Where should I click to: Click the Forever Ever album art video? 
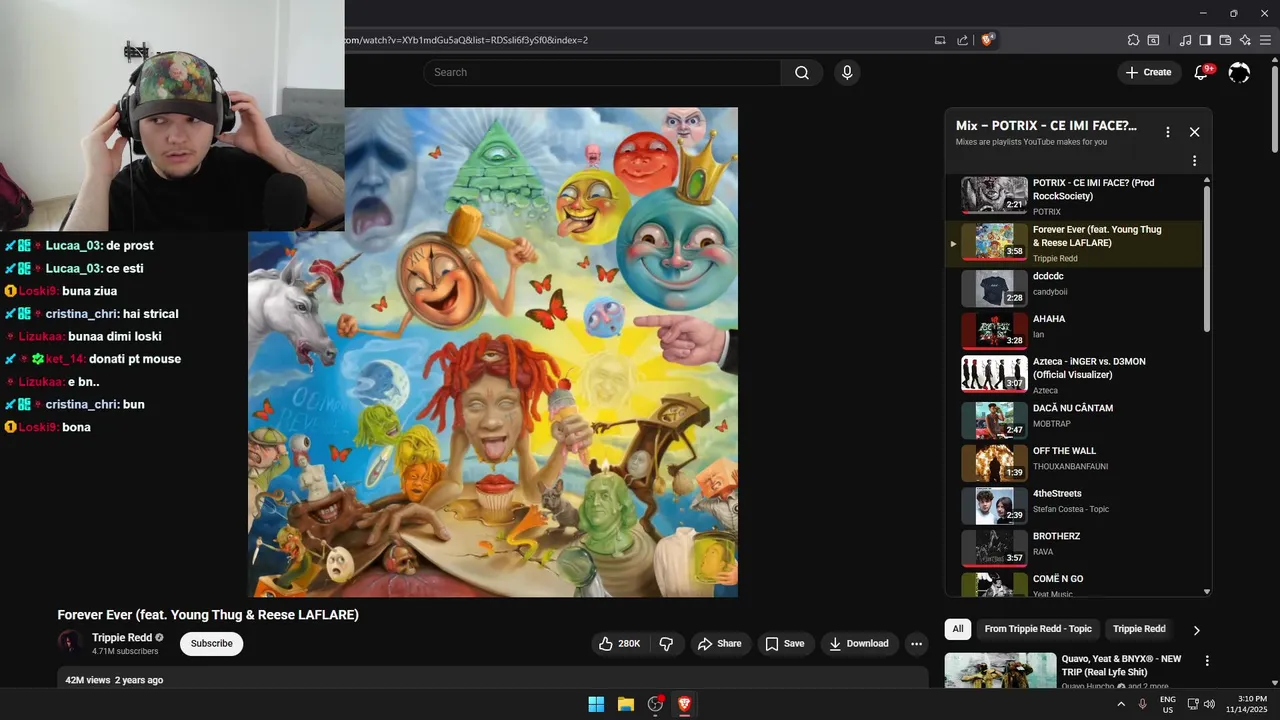click(493, 352)
